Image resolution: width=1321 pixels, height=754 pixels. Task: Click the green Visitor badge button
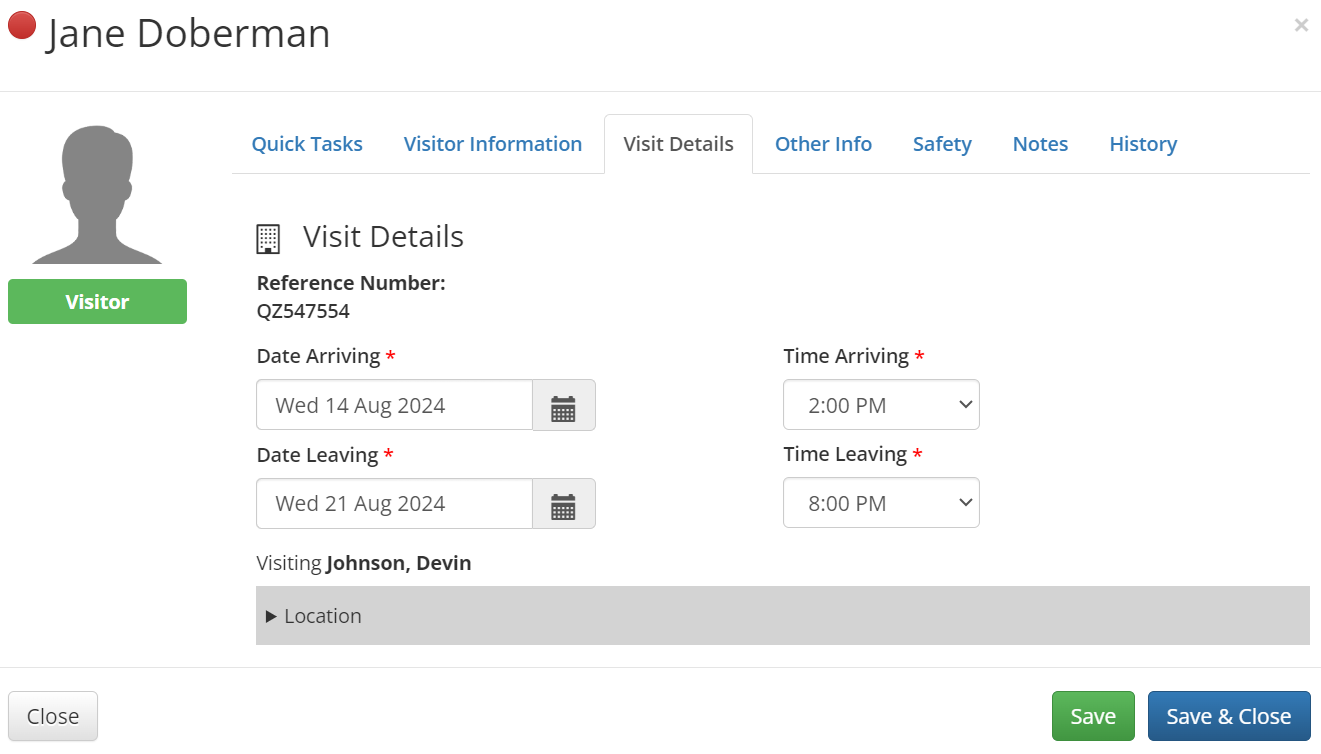point(97,302)
